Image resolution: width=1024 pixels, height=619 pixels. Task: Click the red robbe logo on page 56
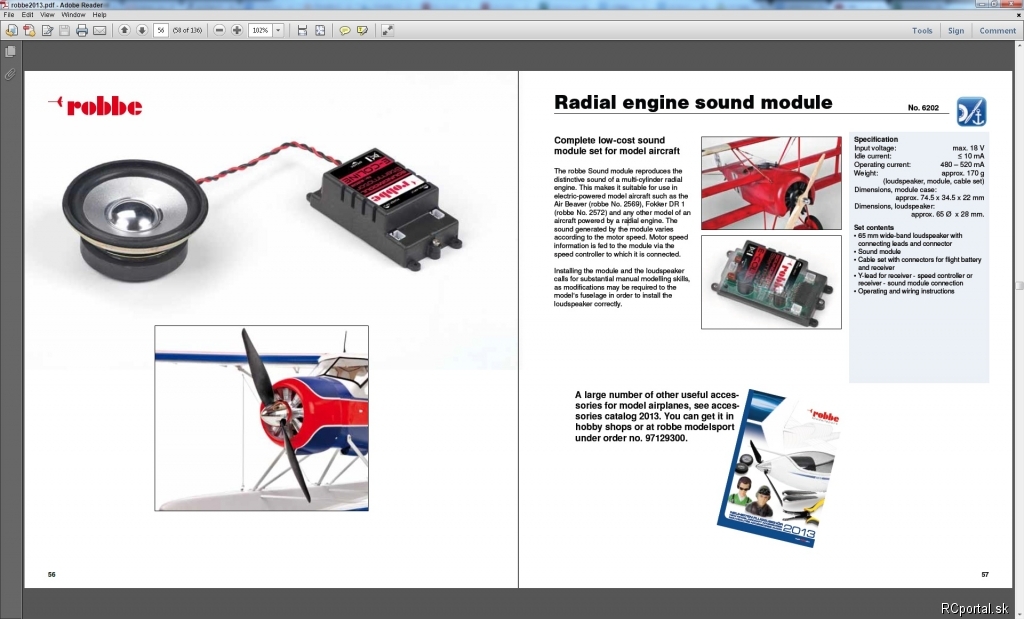click(95, 106)
